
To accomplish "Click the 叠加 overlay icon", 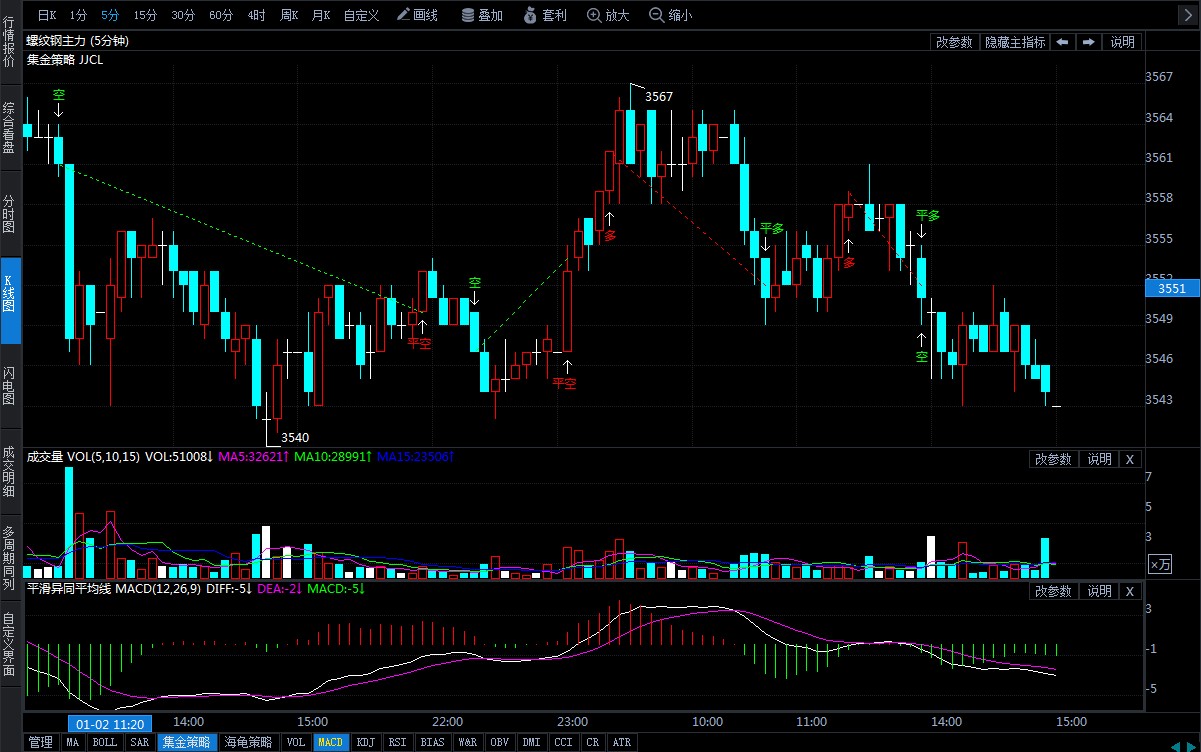I will [x=482, y=15].
